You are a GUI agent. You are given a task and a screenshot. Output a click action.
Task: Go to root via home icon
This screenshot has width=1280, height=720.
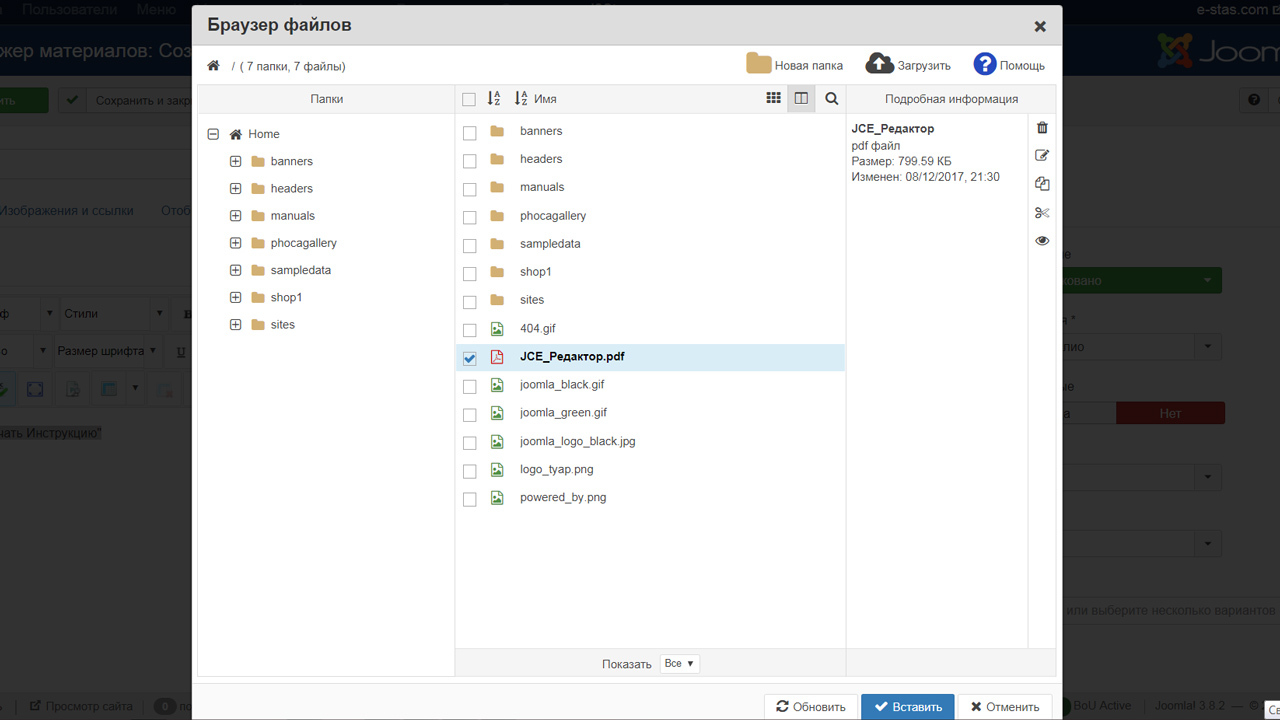tap(213, 66)
